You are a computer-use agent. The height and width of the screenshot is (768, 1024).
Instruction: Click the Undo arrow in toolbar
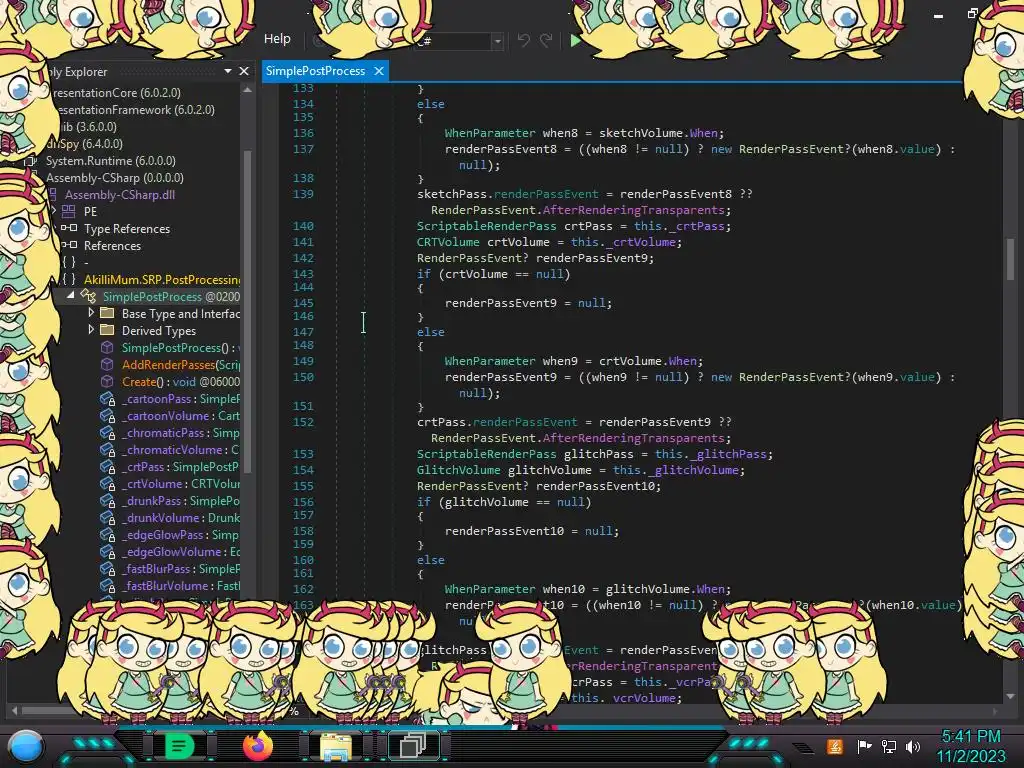(x=524, y=40)
